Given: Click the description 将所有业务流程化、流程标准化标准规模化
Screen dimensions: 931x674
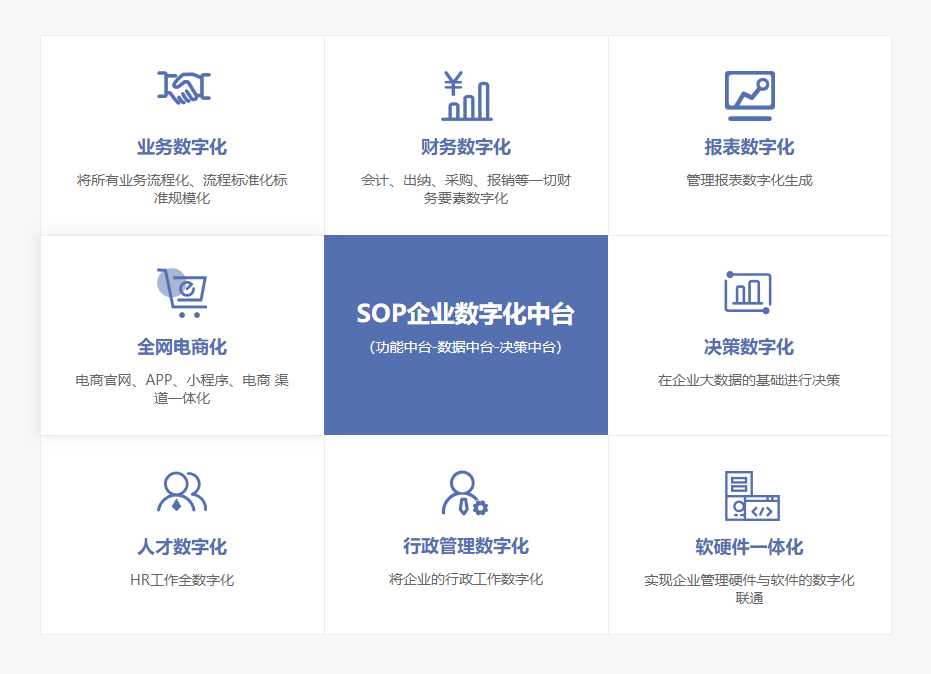Looking at the screenshot, I should 182,189.
